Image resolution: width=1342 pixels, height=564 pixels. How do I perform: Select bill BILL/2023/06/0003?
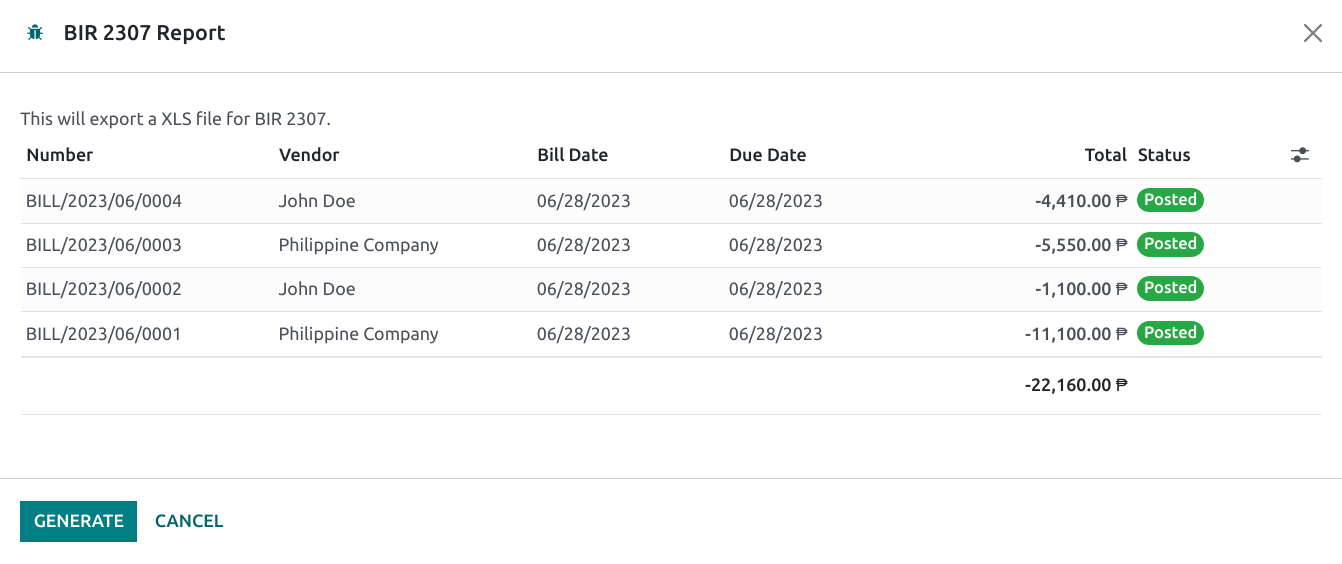pos(104,245)
